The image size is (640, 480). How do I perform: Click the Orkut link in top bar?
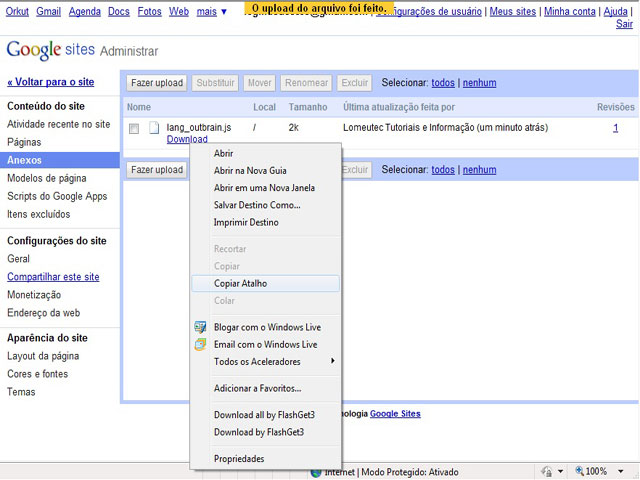click(17, 11)
